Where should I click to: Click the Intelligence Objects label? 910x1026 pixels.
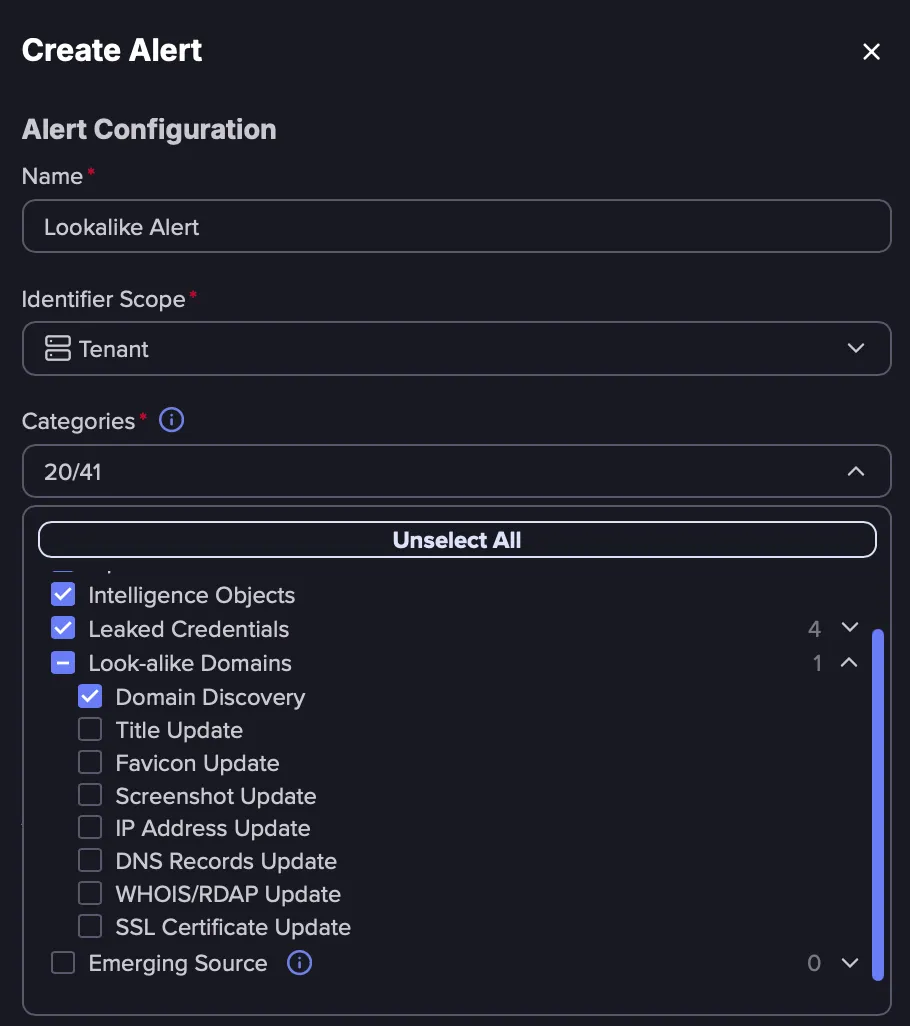click(x=192, y=595)
